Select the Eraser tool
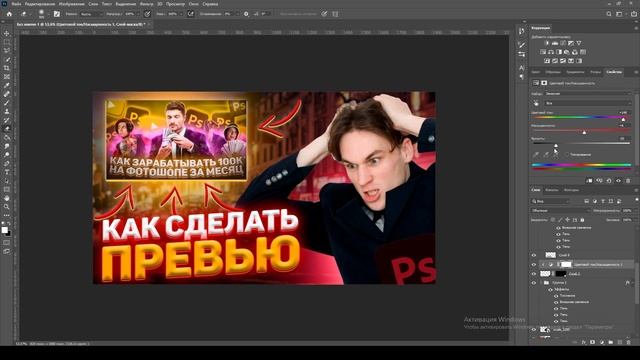The height and width of the screenshot is (360, 640). 7,129
